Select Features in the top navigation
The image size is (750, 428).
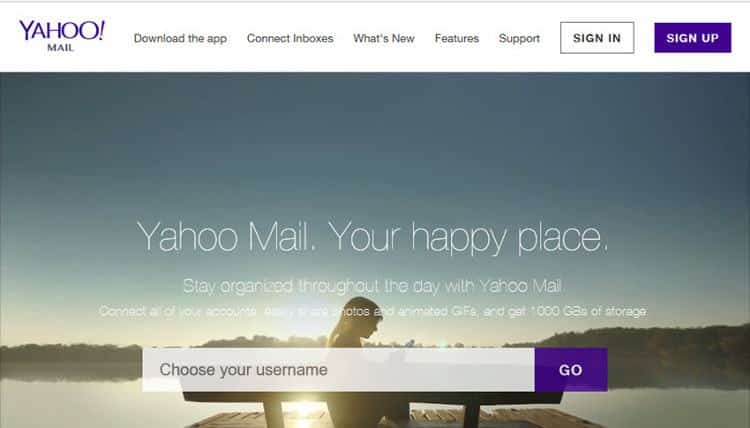click(x=456, y=38)
